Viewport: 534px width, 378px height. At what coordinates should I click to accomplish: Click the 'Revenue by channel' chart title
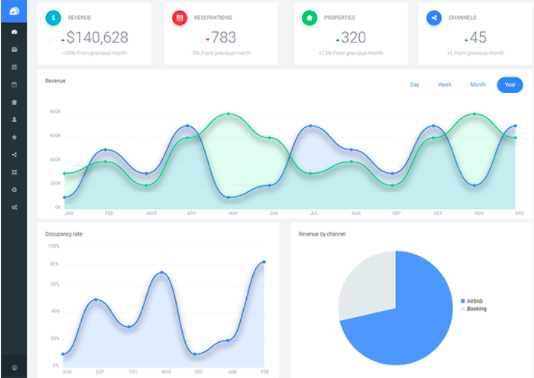click(x=322, y=234)
